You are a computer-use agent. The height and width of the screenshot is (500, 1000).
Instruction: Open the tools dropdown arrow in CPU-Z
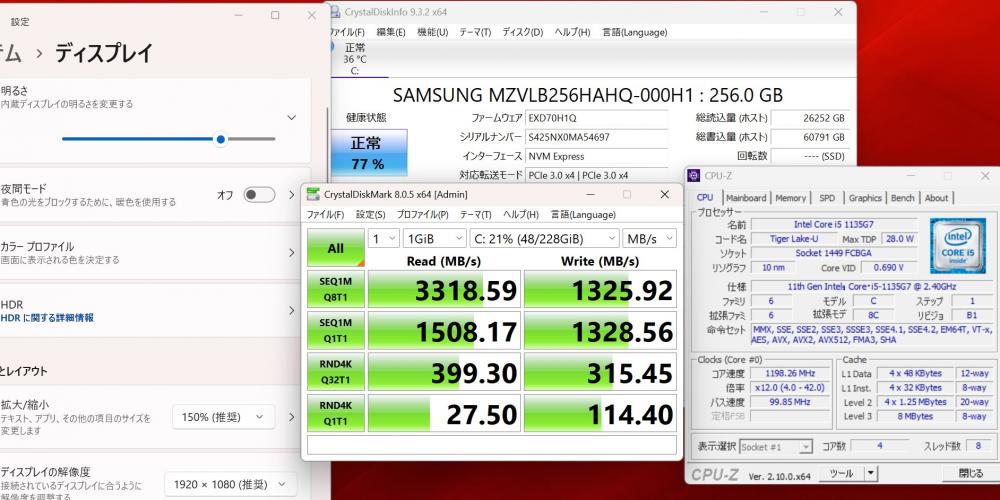click(871, 473)
